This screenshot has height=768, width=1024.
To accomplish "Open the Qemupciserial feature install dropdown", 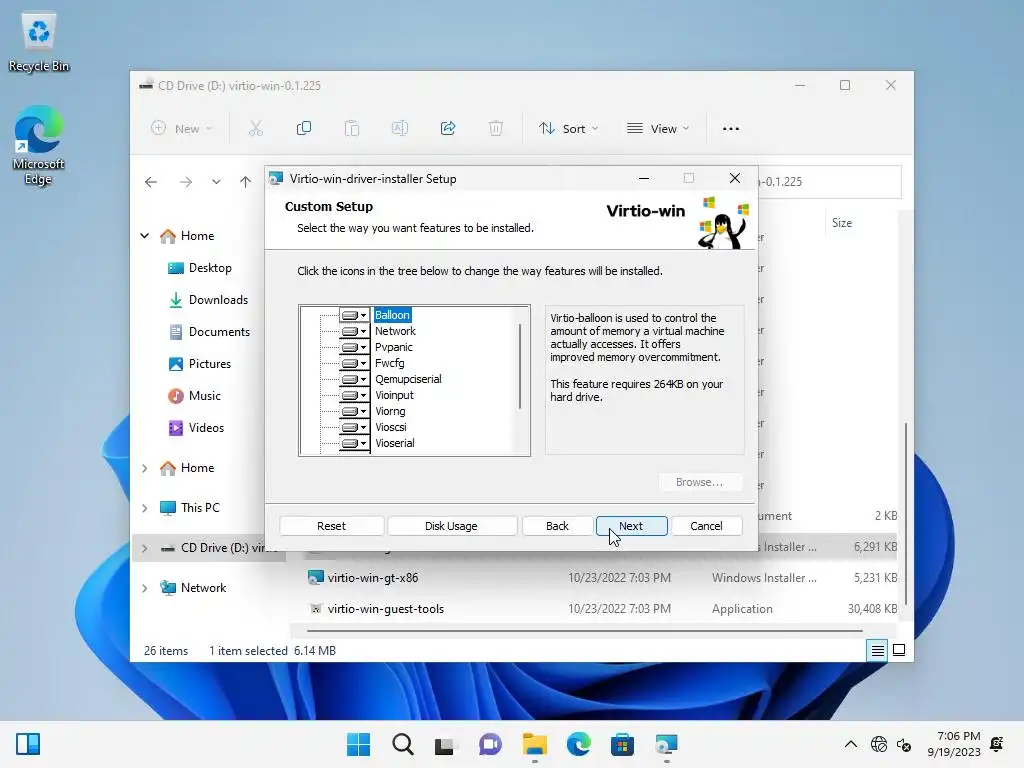I will [354, 379].
